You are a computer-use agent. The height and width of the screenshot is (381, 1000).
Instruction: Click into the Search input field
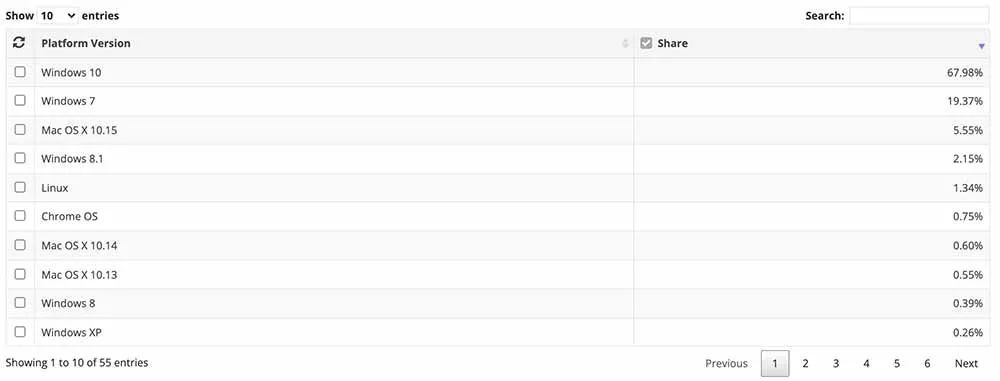point(919,16)
